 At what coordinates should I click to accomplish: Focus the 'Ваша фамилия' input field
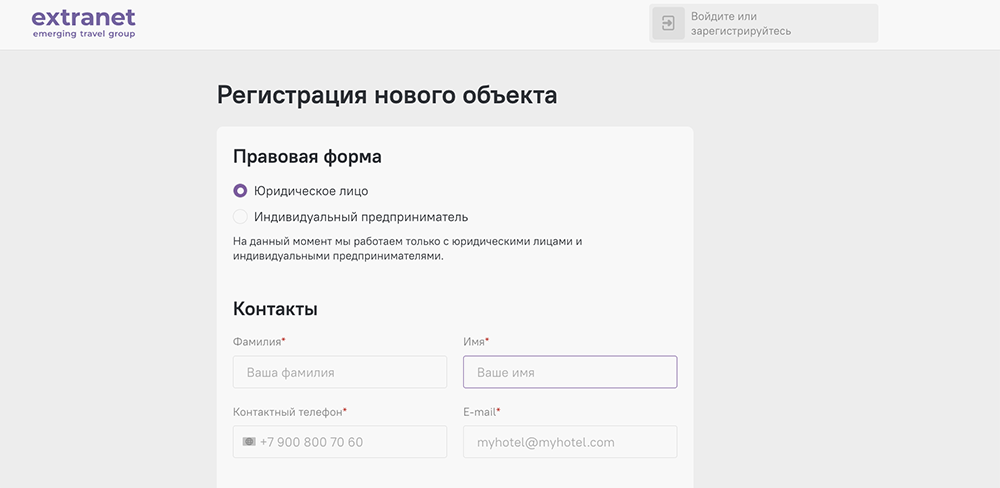click(x=340, y=372)
